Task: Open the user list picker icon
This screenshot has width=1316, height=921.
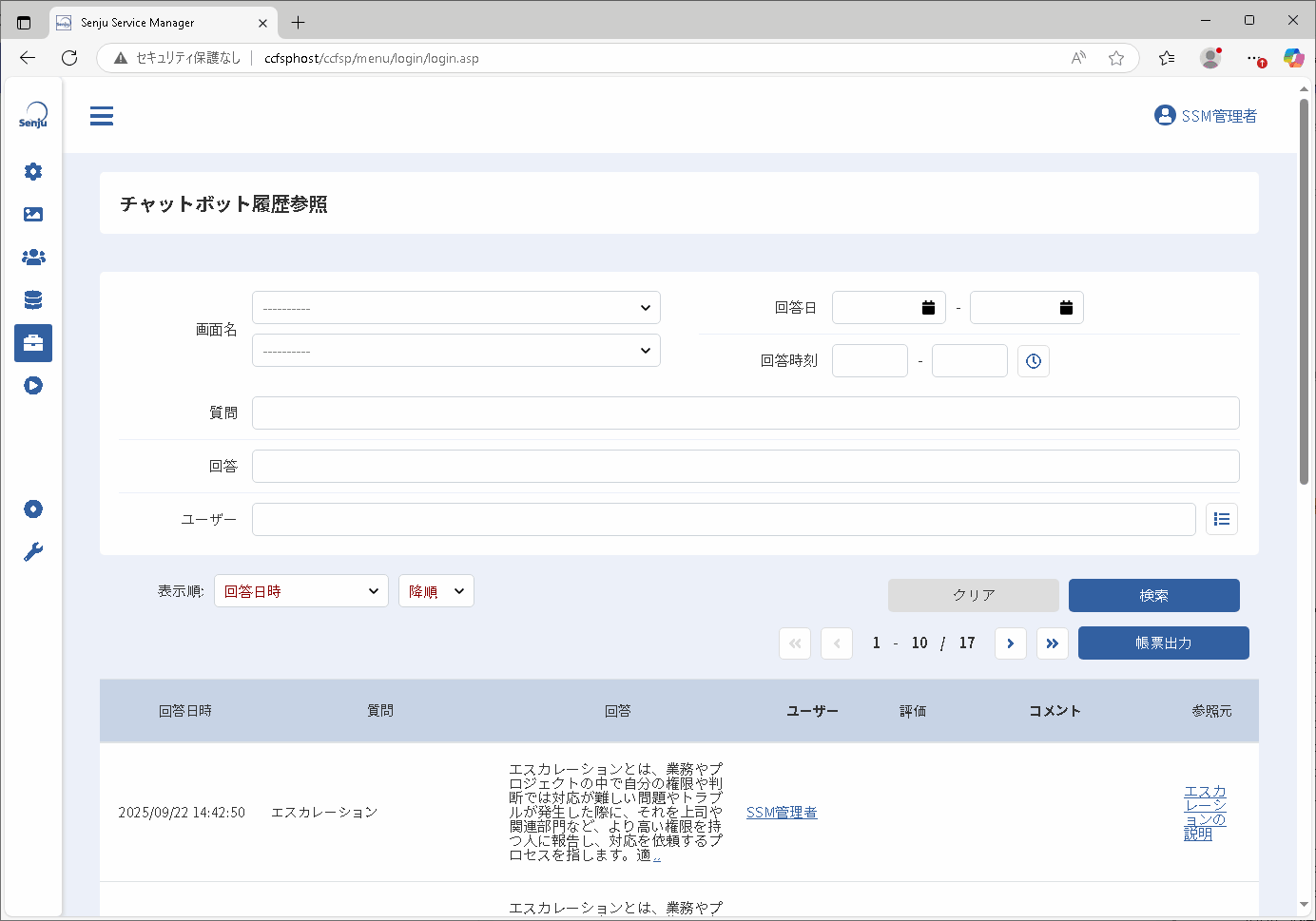Action: point(1222,519)
